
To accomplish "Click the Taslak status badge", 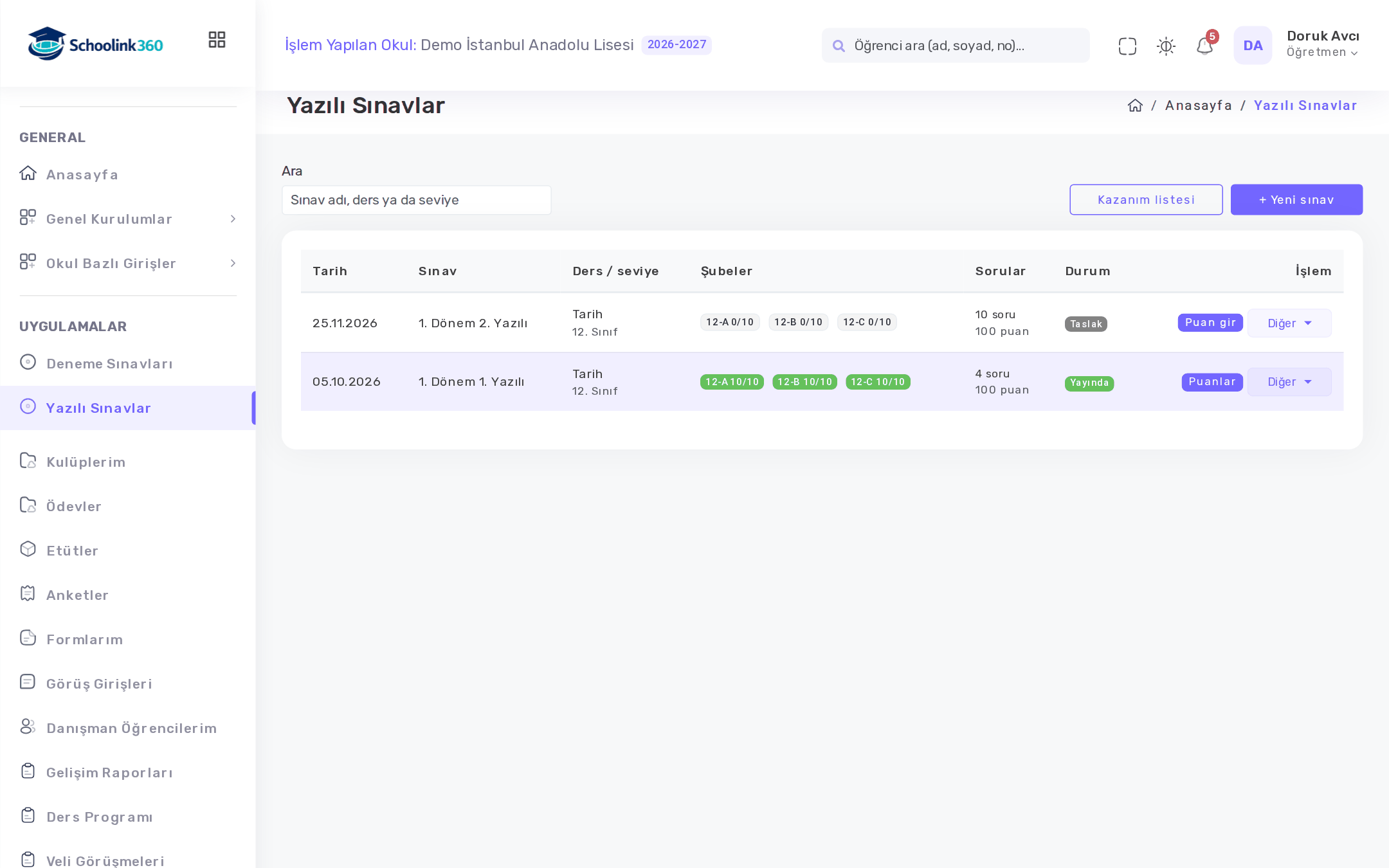I will (x=1086, y=324).
